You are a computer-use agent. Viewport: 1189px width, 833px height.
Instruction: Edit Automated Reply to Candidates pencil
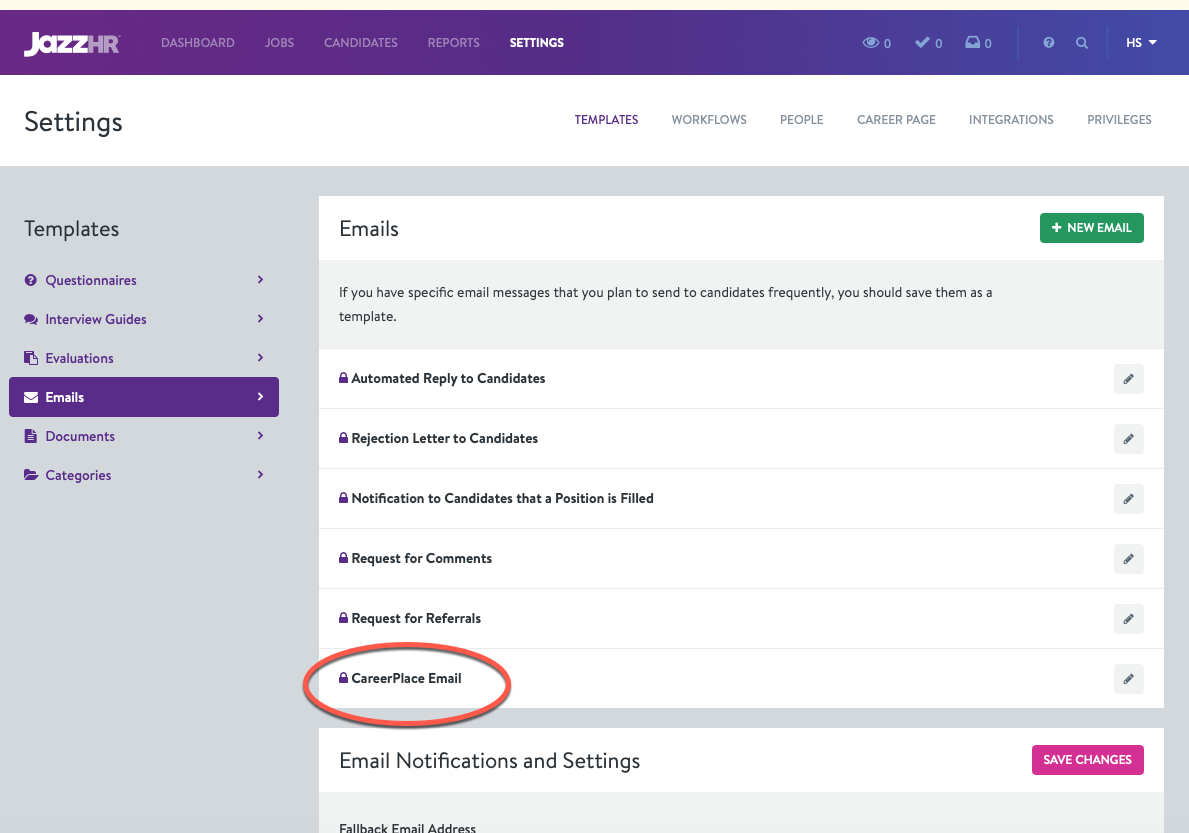[x=1128, y=379]
